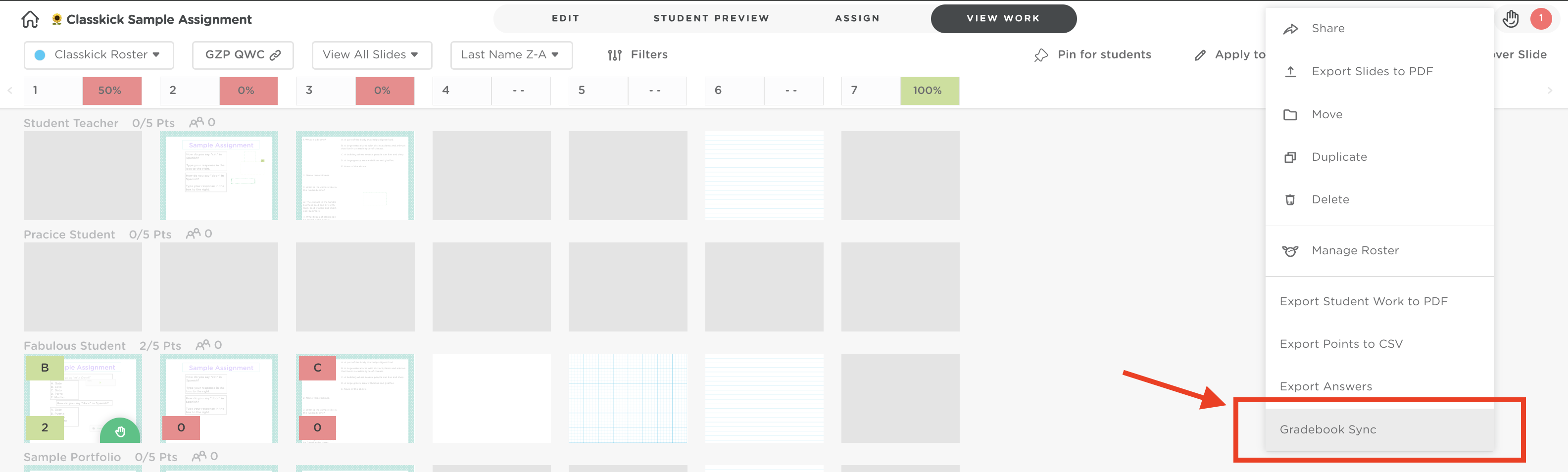The height and width of the screenshot is (472, 1568).
Task: Choose Export Slides to PDF
Action: [x=1379, y=71]
